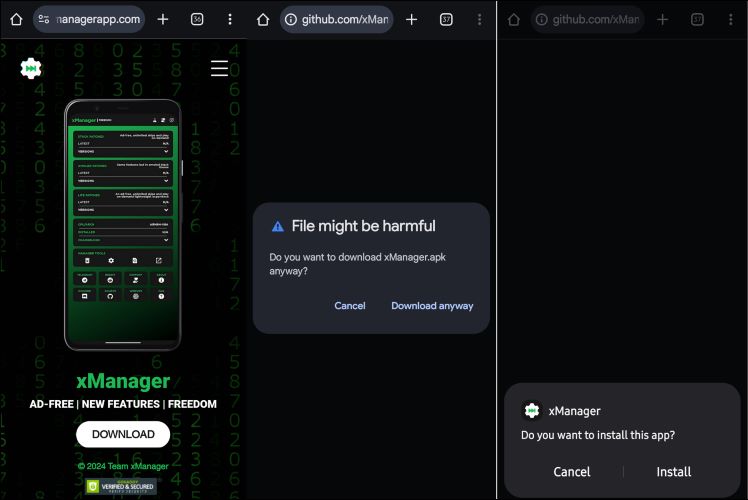Tap the phone mockup preview image

click(123, 225)
